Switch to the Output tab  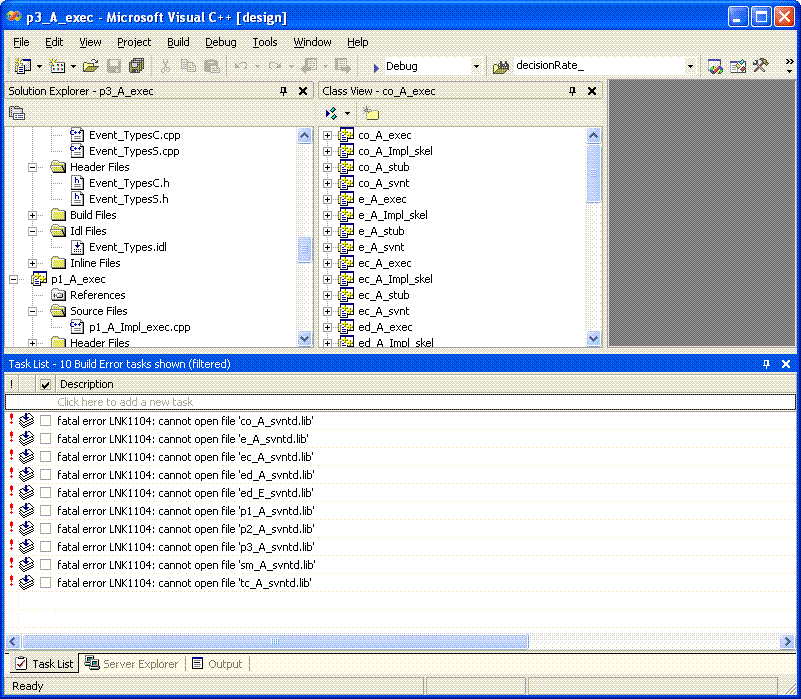tap(217, 663)
